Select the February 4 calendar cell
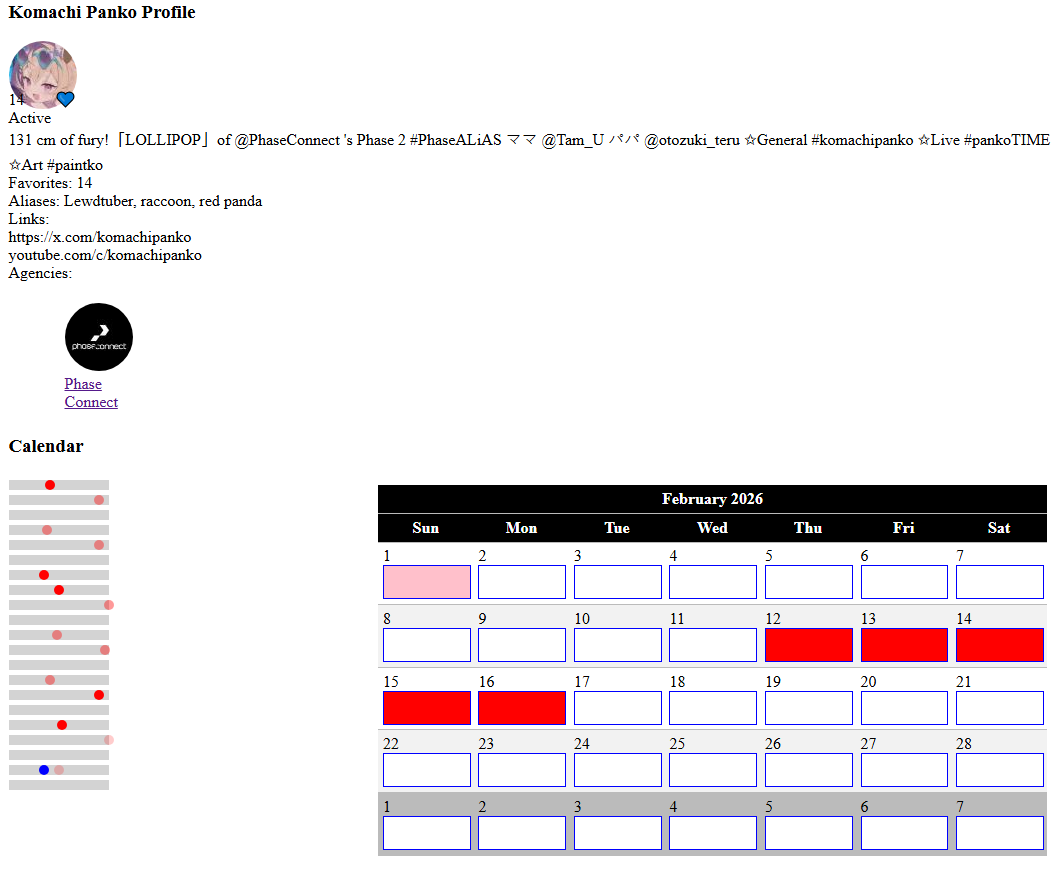 [713, 582]
